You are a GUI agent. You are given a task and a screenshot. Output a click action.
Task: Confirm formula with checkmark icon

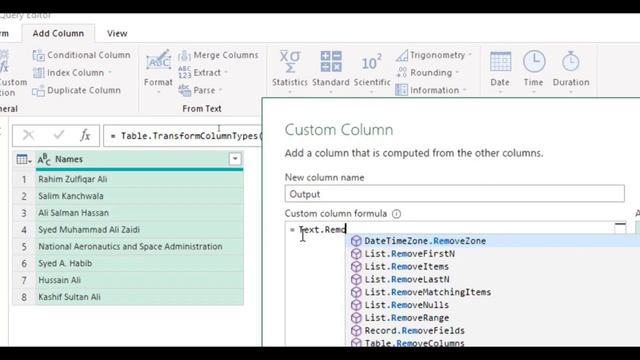point(59,135)
